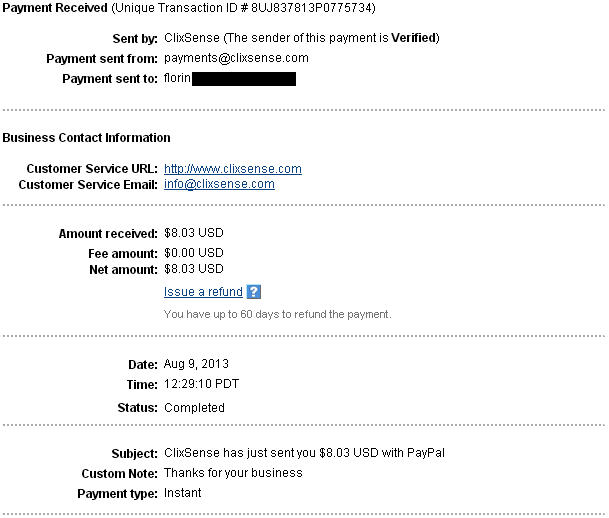Click the payments@clixsense.com sender address
609x518 pixels.
[x=235, y=58]
